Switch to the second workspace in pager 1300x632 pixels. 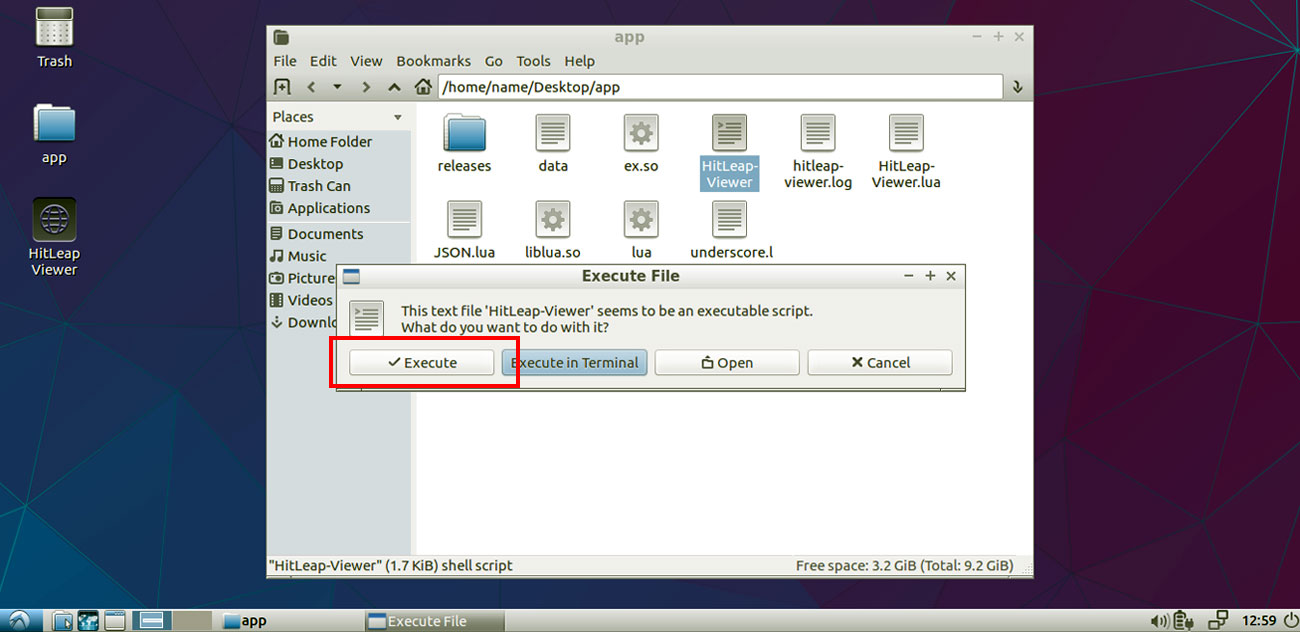[192, 621]
